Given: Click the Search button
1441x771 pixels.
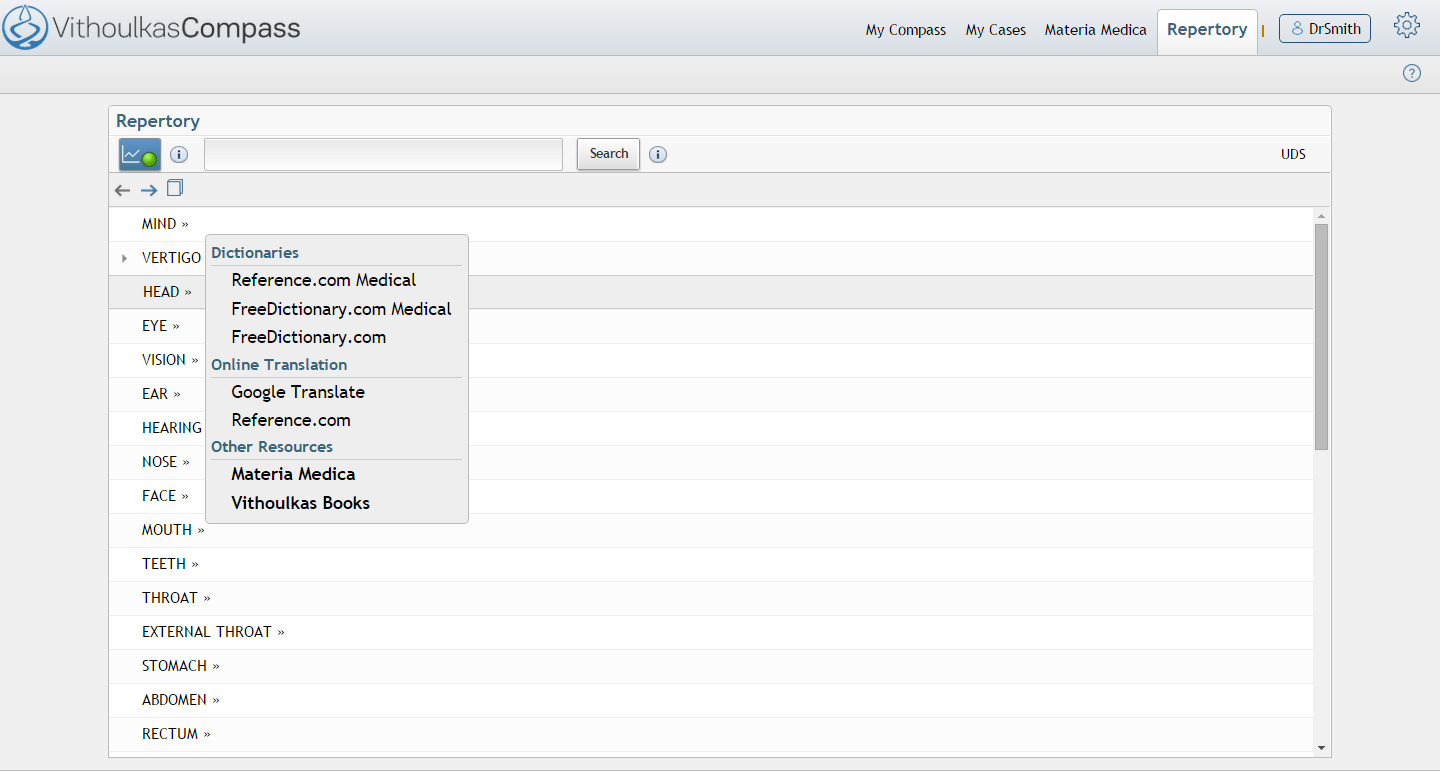Looking at the screenshot, I should coord(608,154).
